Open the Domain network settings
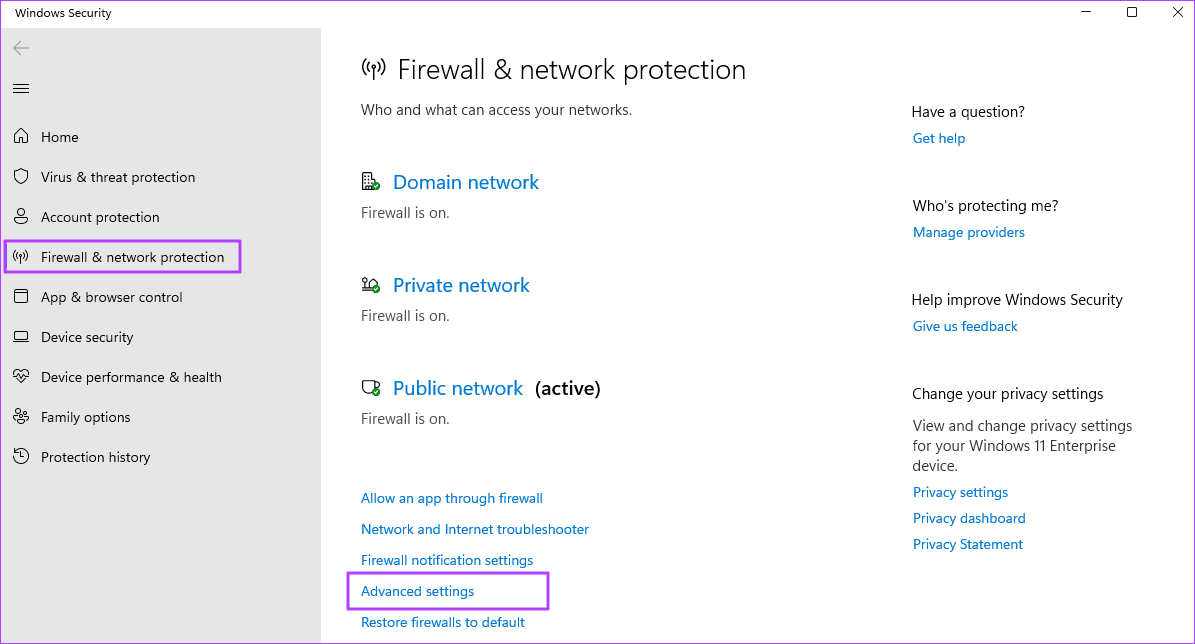 (465, 182)
